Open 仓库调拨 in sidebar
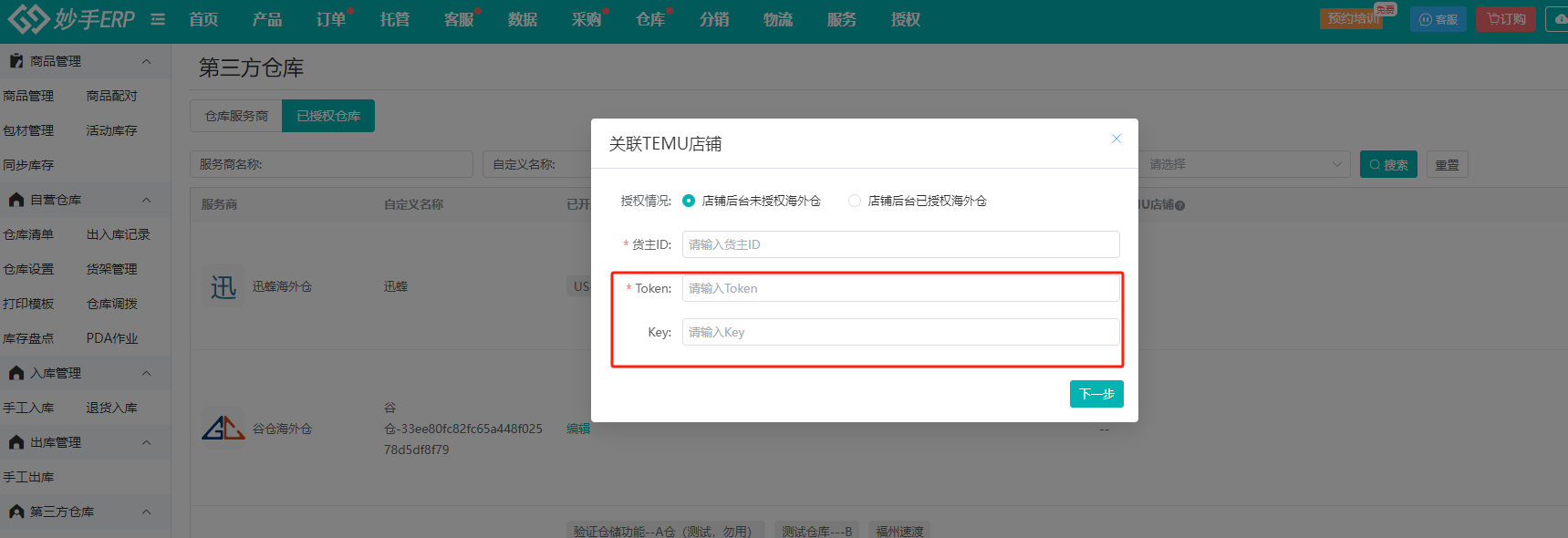The width and height of the screenshot is (1568, 538). 111,304
